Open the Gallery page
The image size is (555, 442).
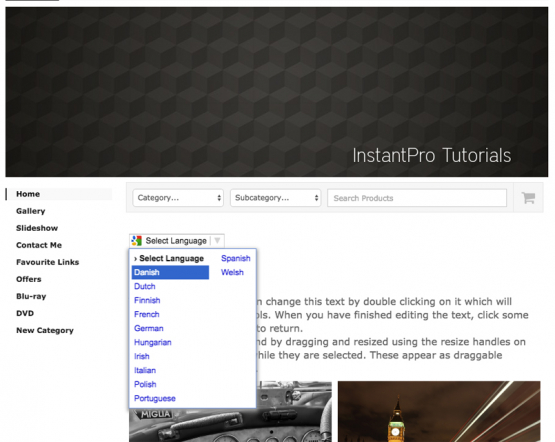pos(30,211)
